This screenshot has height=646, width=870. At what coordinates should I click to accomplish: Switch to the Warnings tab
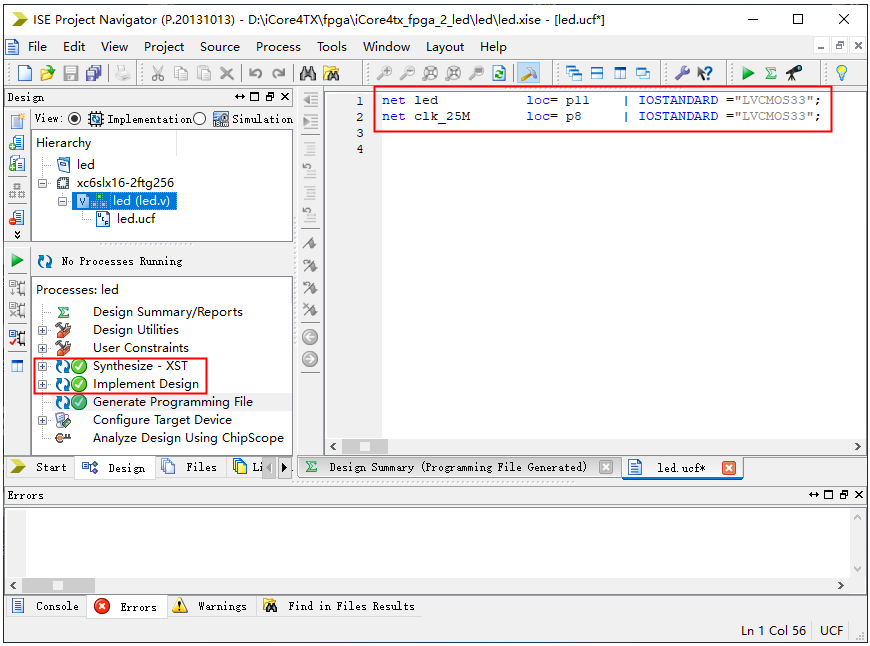210,606
